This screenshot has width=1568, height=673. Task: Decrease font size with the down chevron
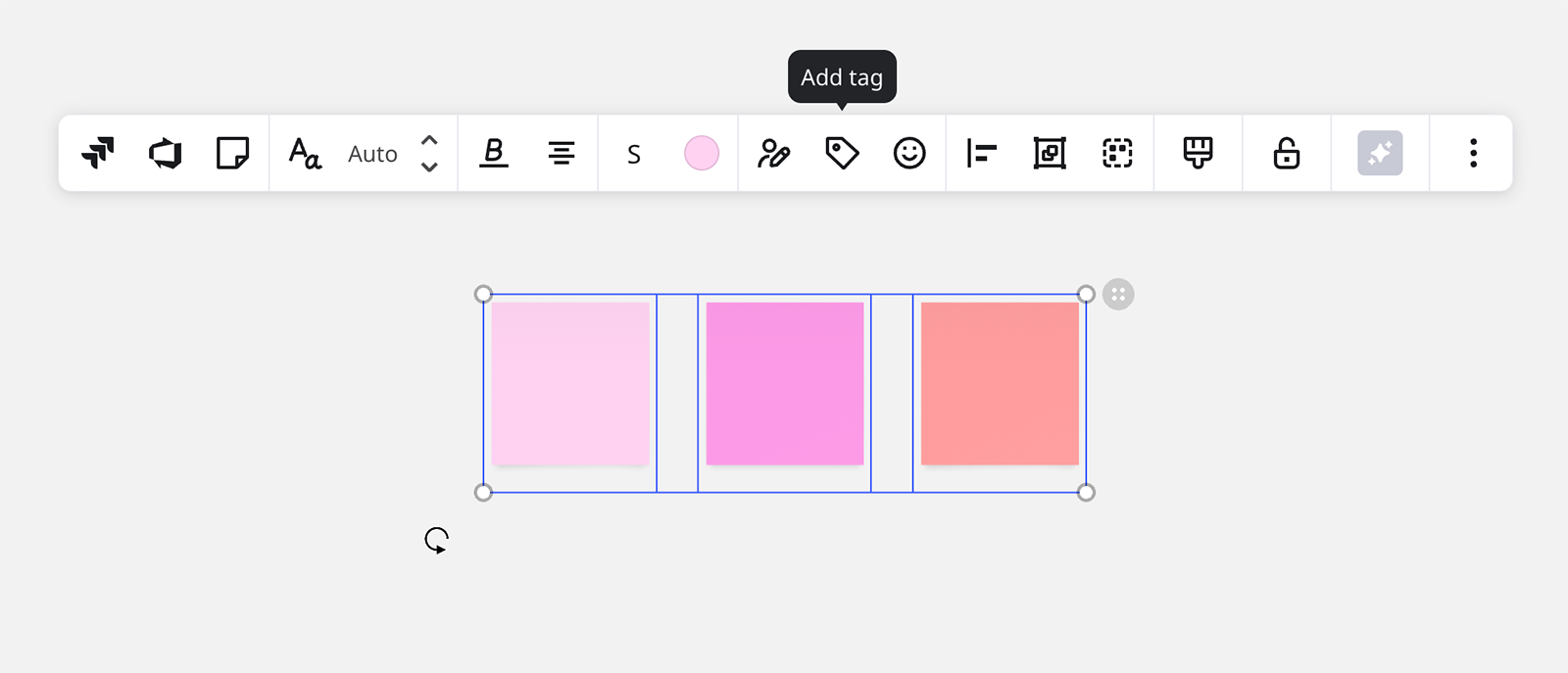pos(429,167)
